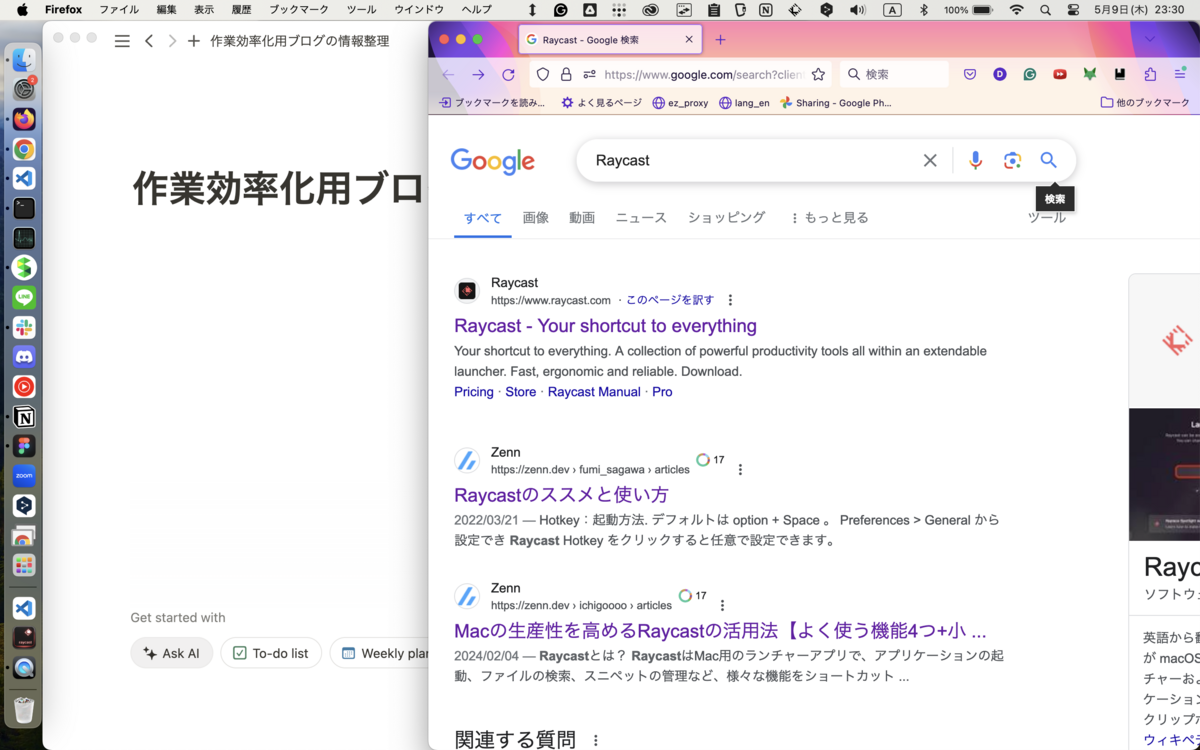This screenshot has width=1200, height=750.
Task: Click the Raycast Google search field
Action: point(755,160)
